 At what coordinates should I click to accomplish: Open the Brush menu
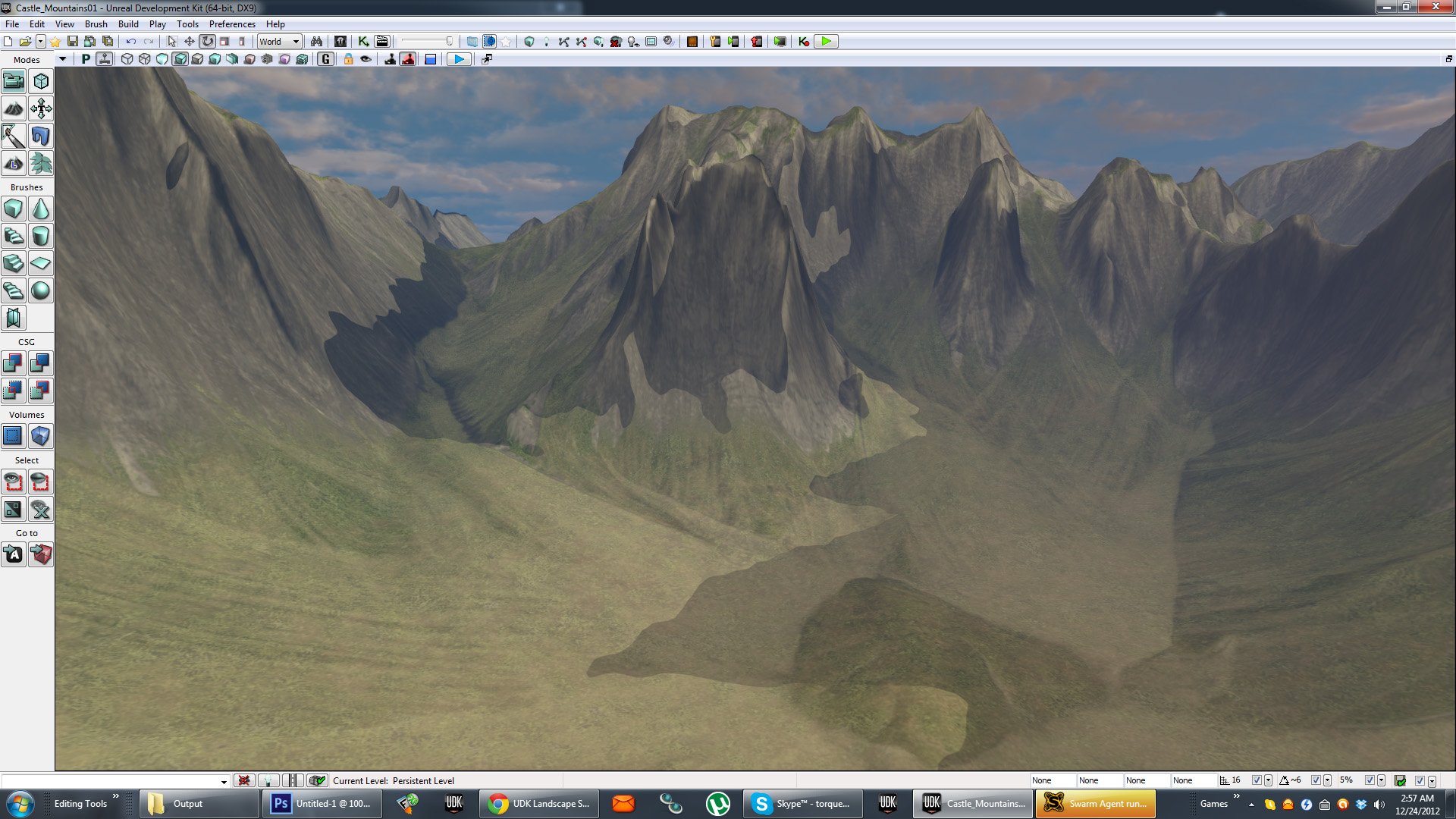click(96, 24)
